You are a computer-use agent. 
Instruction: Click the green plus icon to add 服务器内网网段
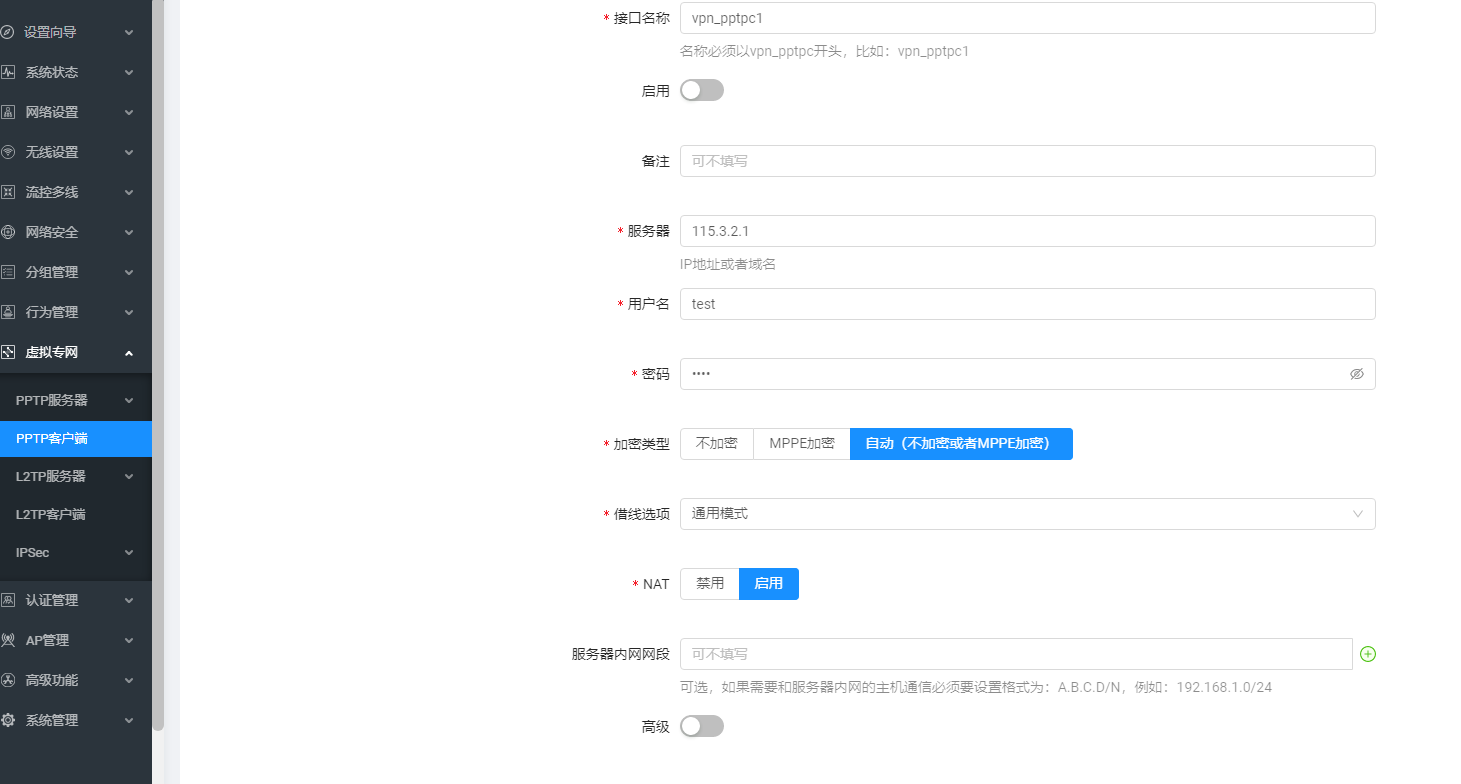1368,654
